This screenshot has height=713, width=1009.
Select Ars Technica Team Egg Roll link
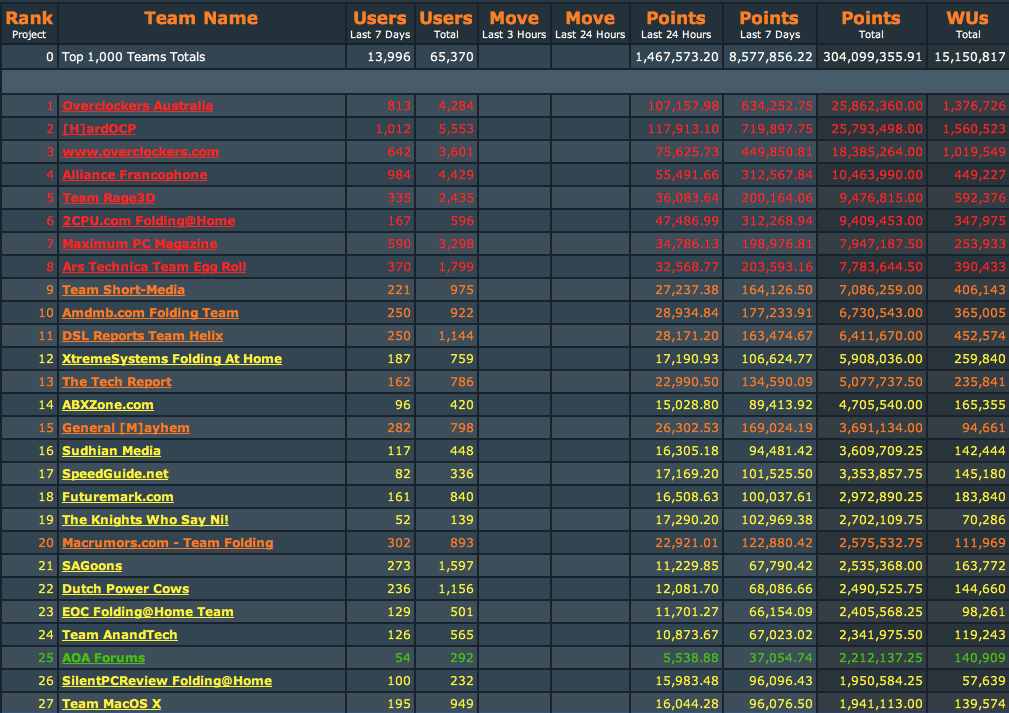[x=154, y=267]
